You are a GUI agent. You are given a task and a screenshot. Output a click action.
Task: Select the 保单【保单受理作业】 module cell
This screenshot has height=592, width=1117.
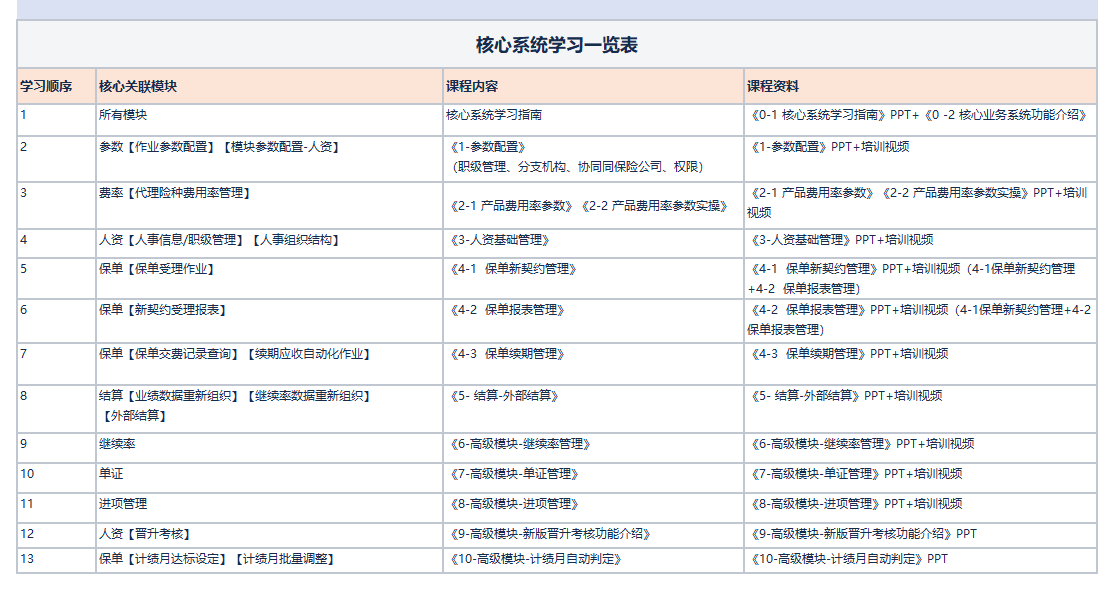tap(156, 269)
